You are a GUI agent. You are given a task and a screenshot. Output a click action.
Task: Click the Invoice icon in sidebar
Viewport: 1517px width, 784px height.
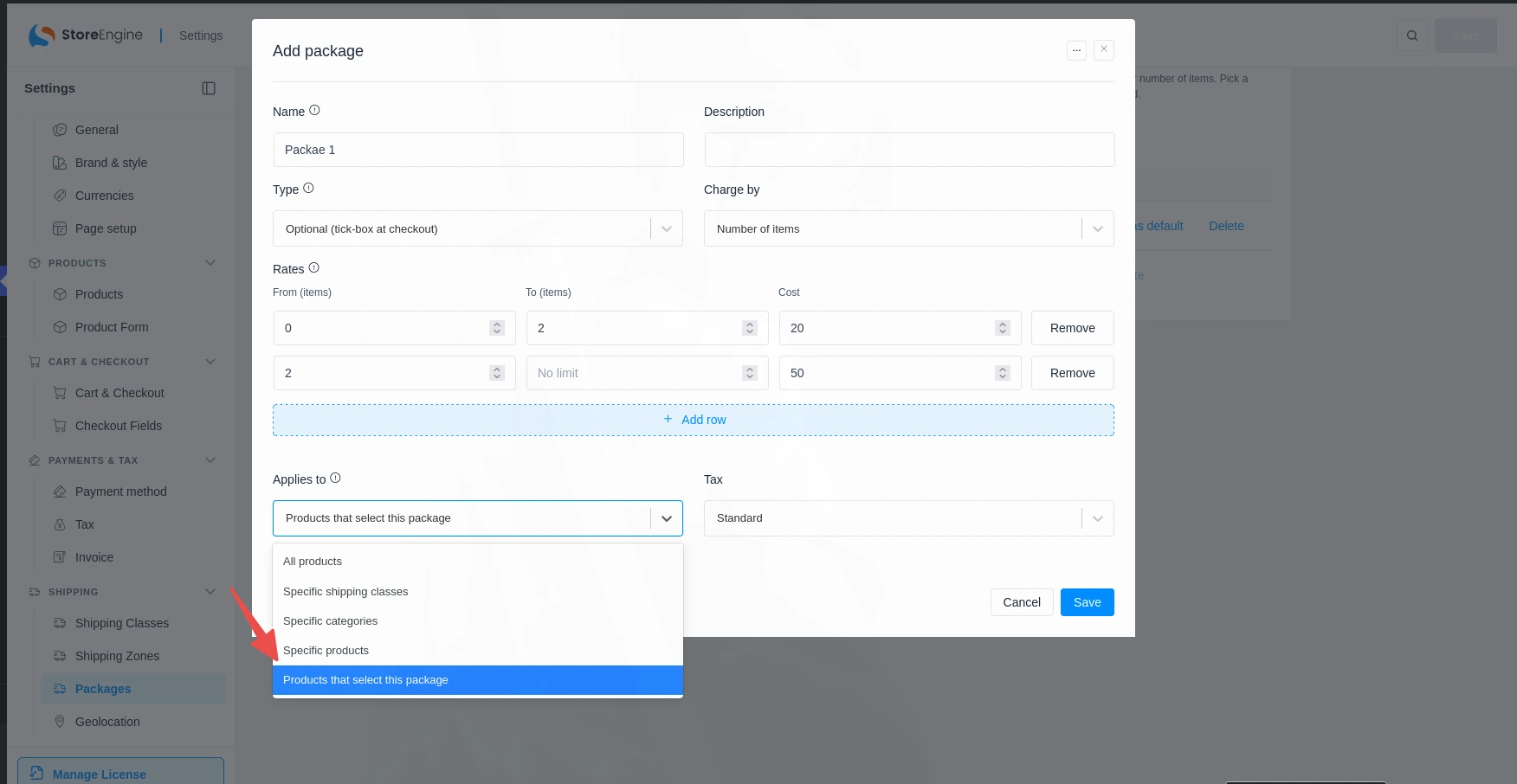pos(60,557)
